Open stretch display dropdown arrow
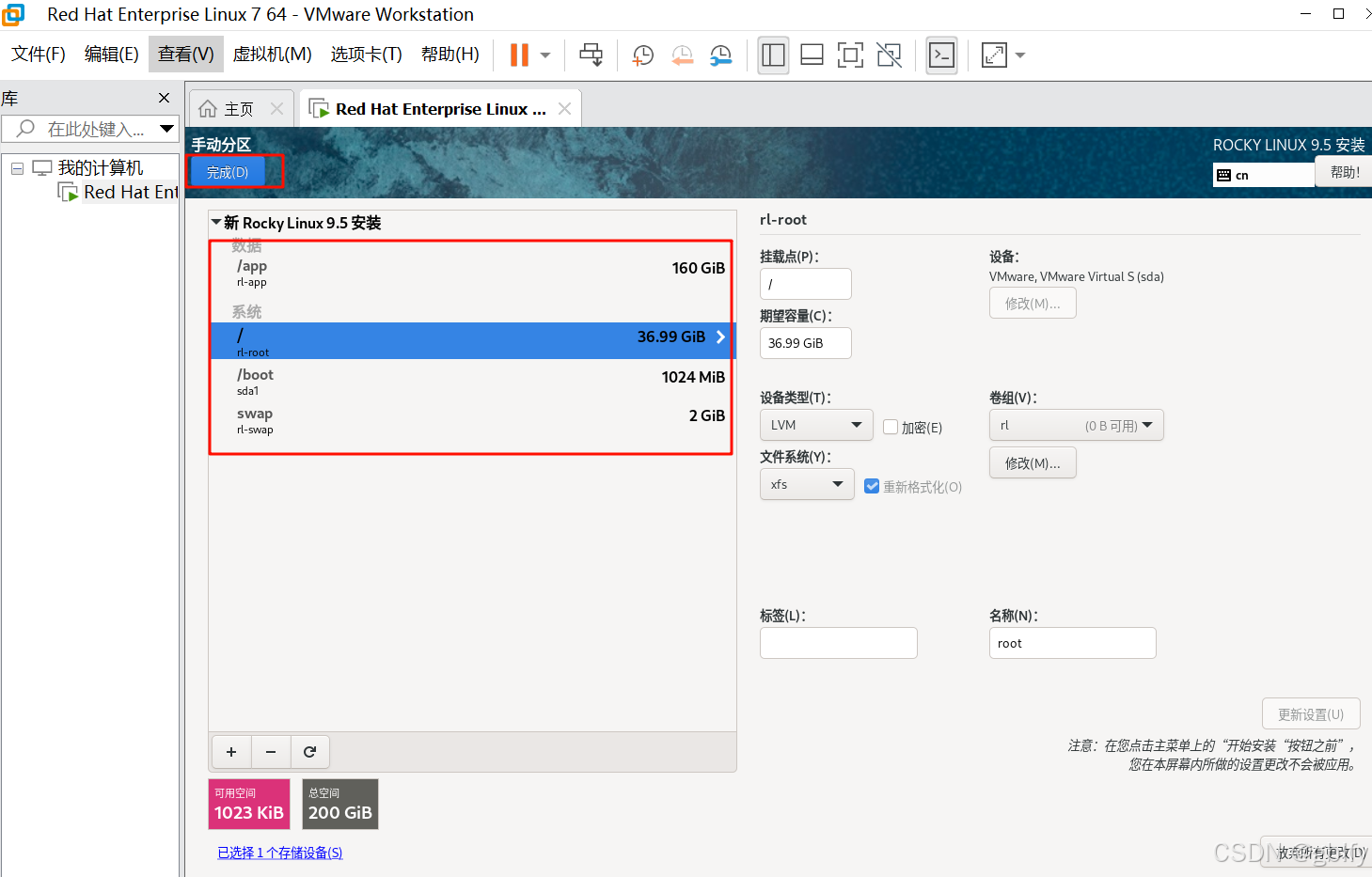The image size is (1372, 877). click(1020, 55)
